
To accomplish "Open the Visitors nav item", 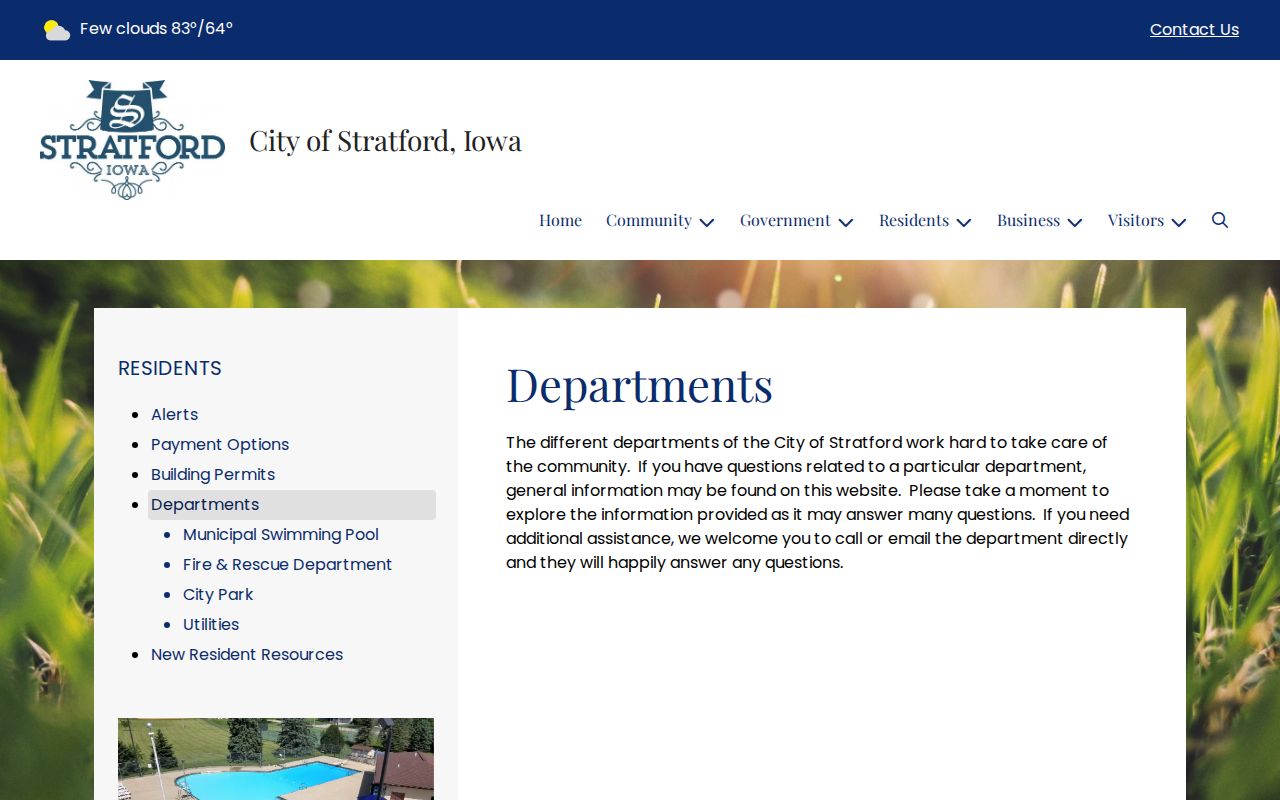I will [x=1136, y=220].
